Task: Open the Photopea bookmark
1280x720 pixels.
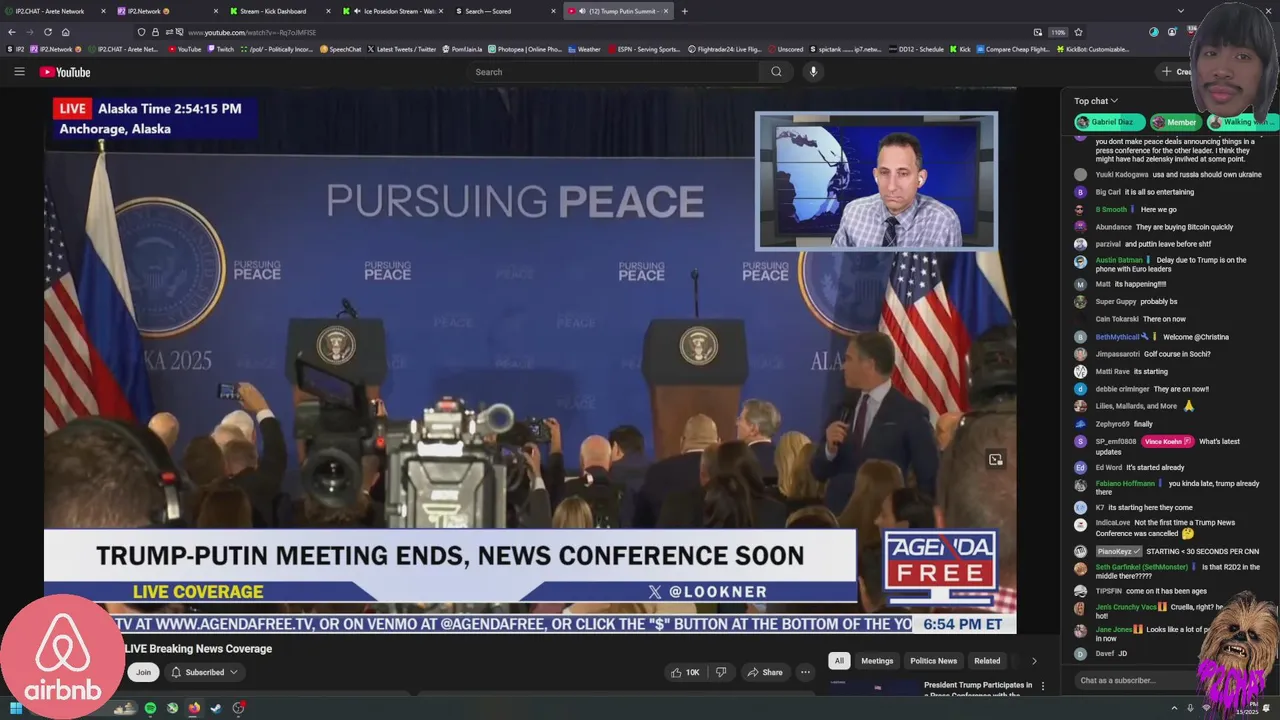Action: point(525,49)
